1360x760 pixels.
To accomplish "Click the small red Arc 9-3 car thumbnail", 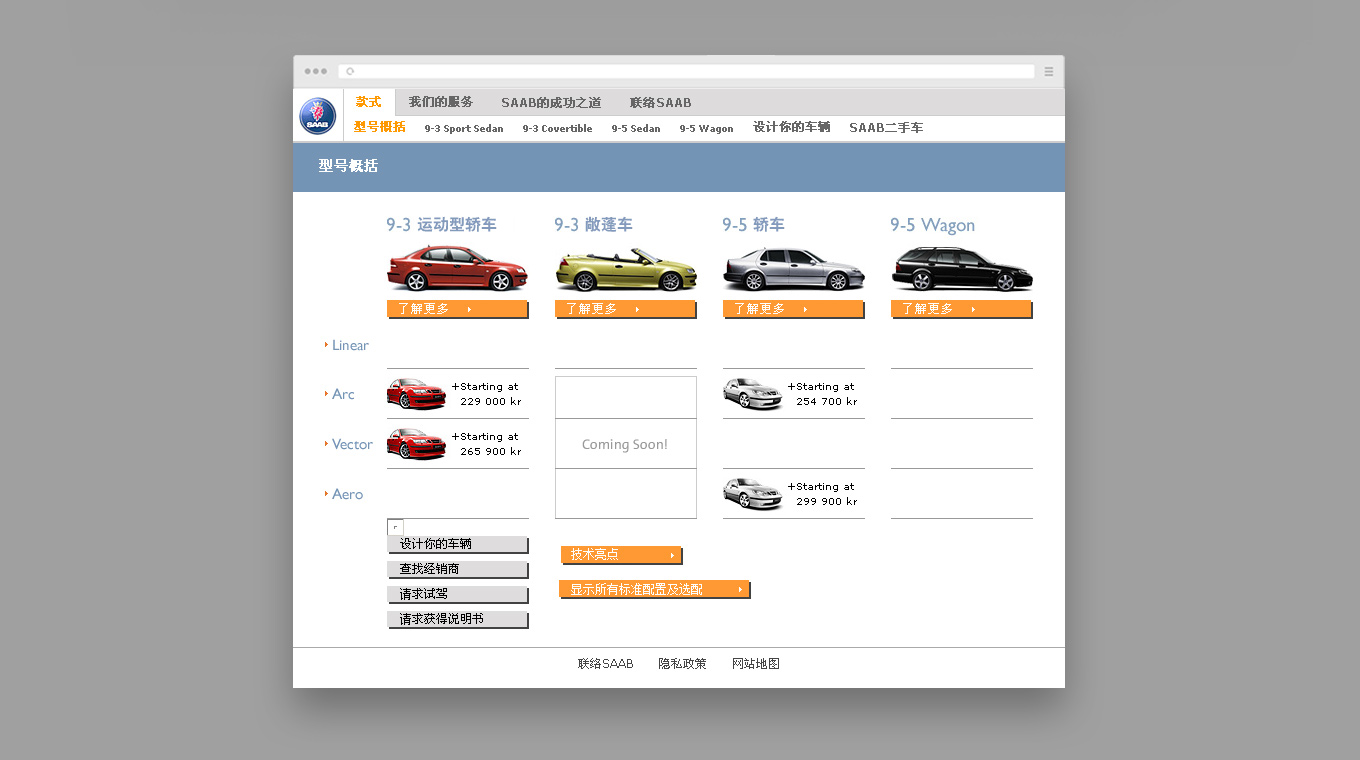I will [x=416, y=394].
